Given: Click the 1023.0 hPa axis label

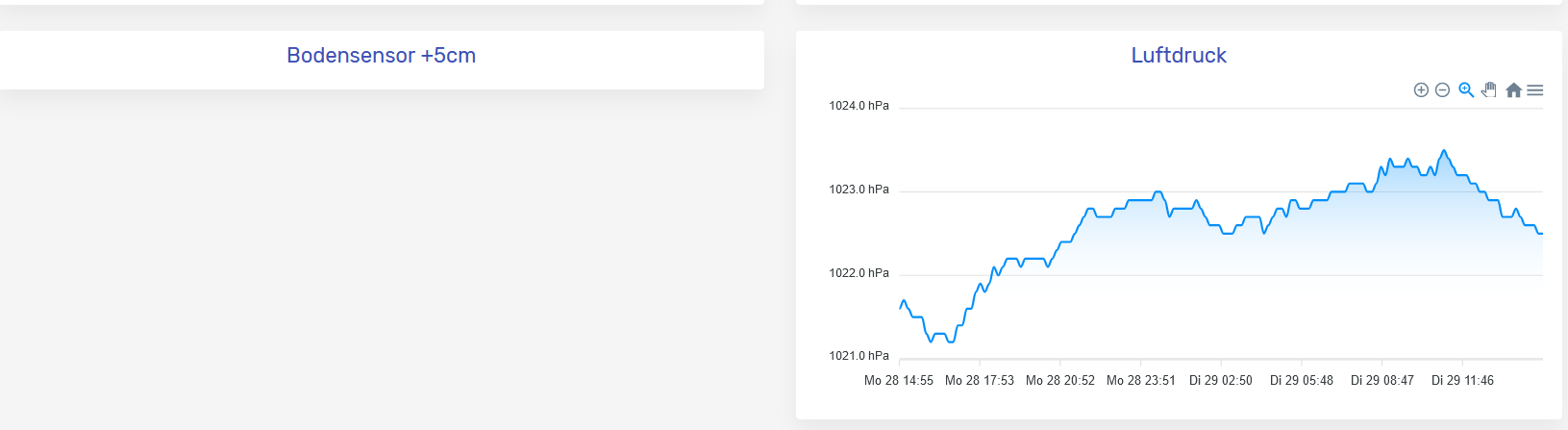Looking at the screenshot, I should click(859, 190).
